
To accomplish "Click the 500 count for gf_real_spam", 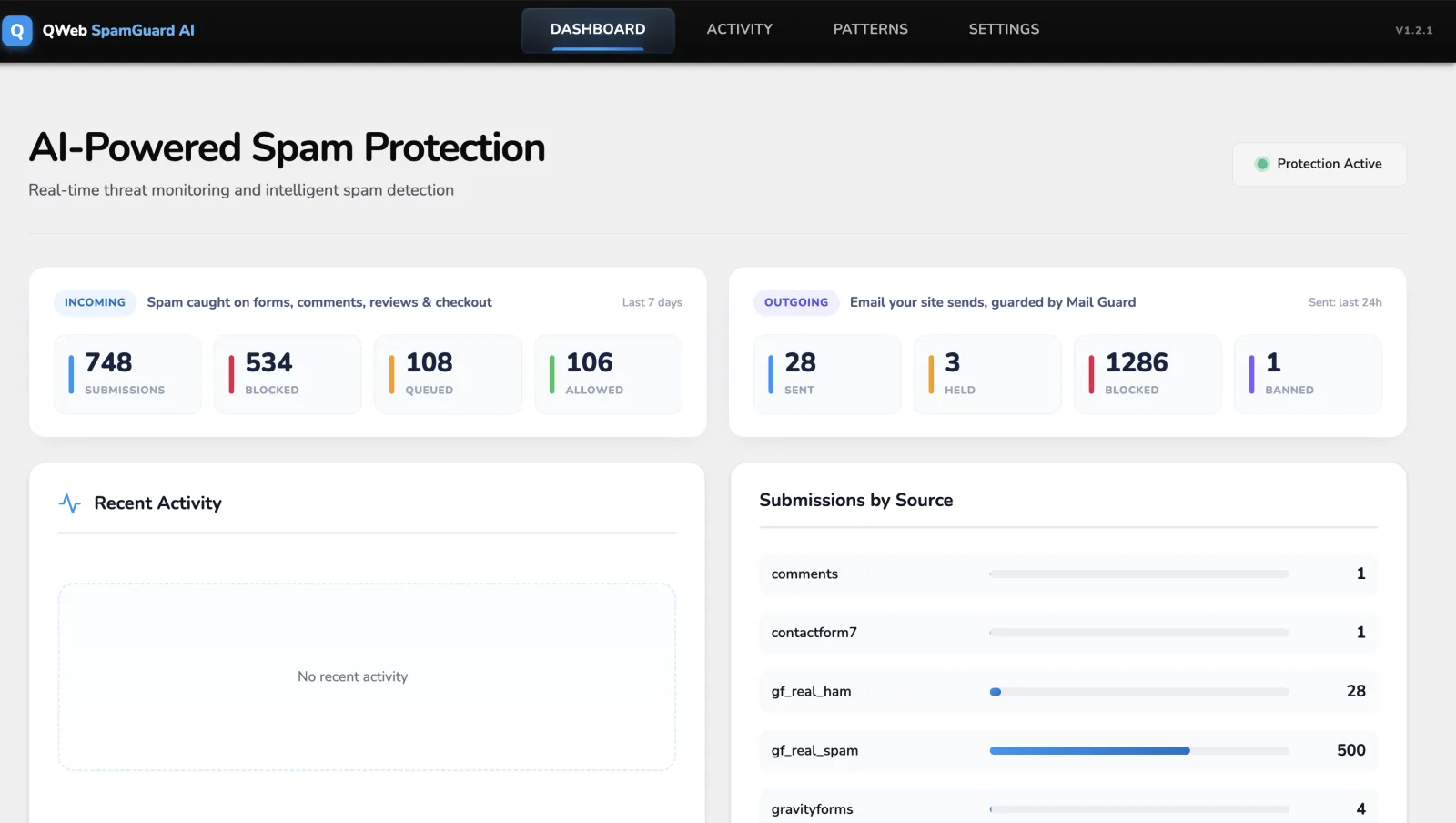I will (1351, 750).
